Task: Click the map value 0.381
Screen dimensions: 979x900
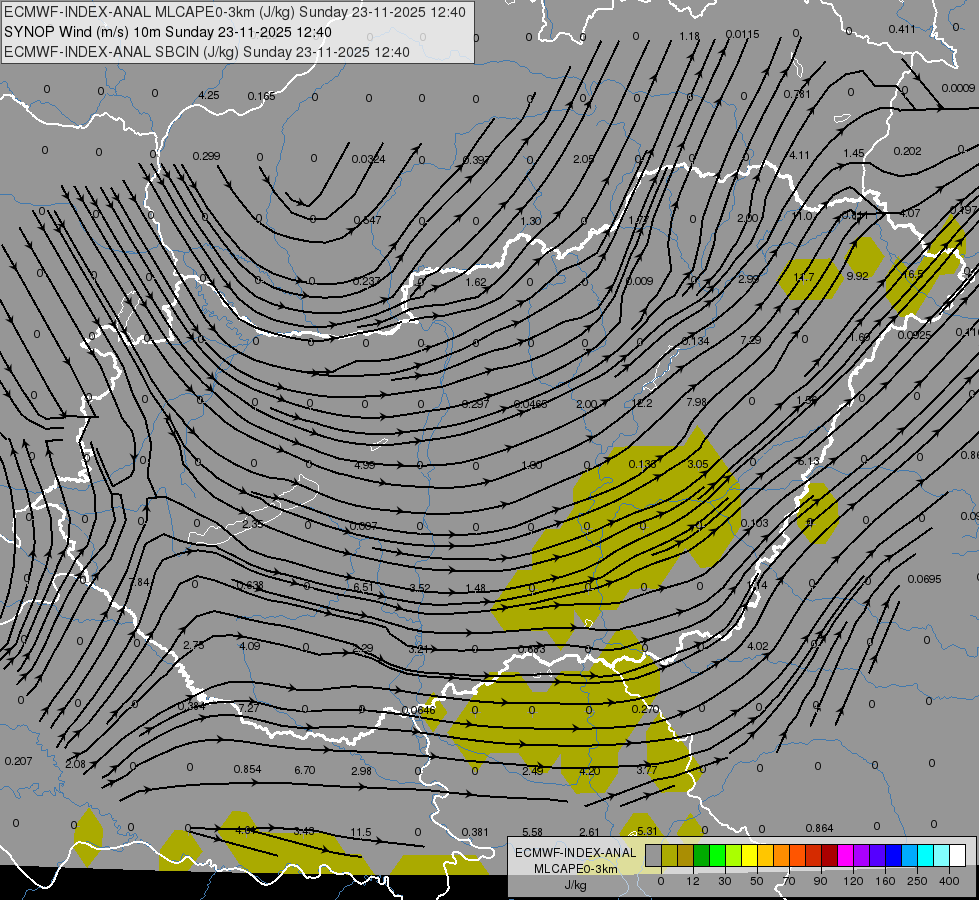Action: (x=475, y=833)
